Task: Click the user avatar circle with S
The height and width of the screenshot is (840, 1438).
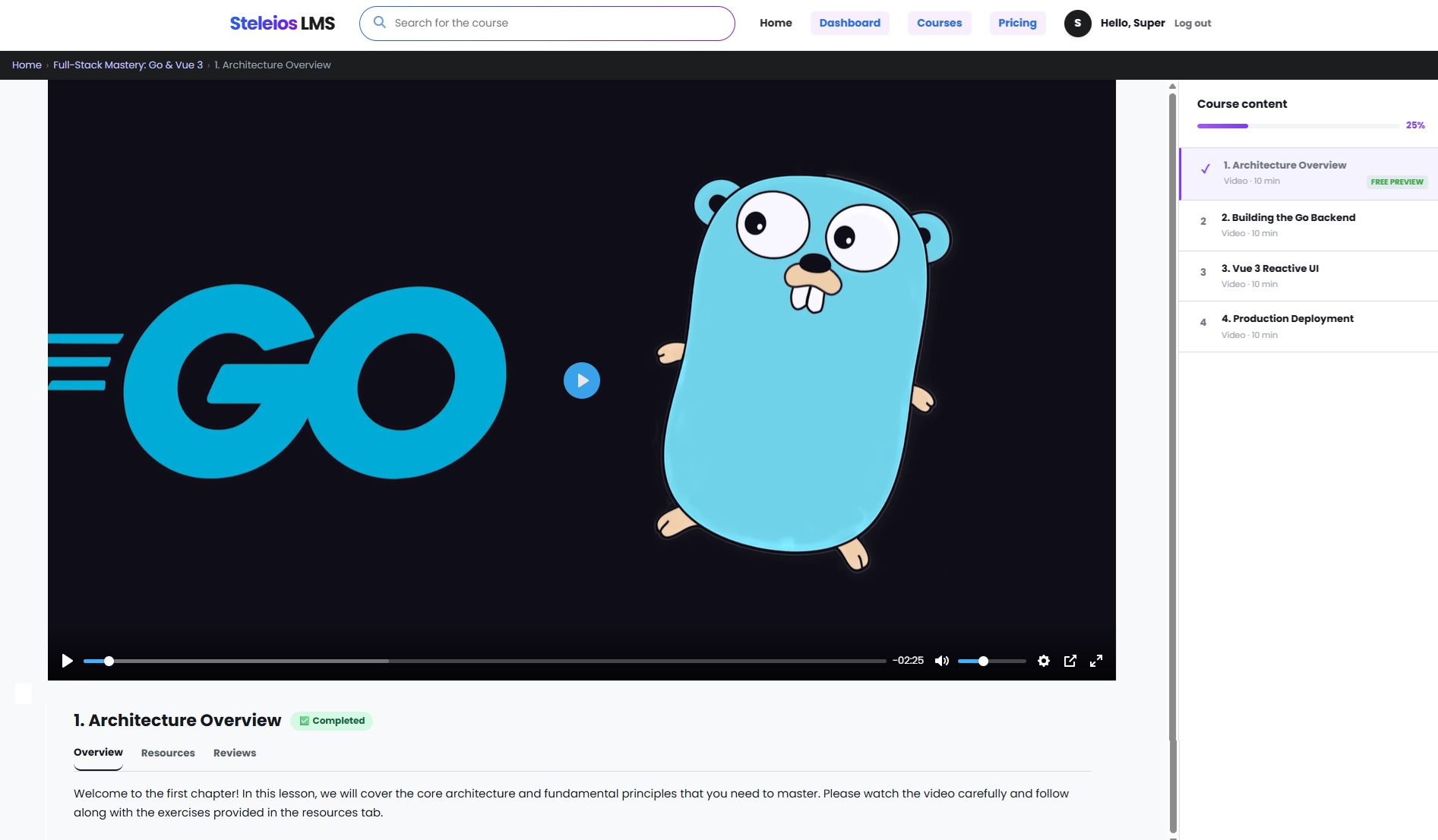Action: 1077,24
